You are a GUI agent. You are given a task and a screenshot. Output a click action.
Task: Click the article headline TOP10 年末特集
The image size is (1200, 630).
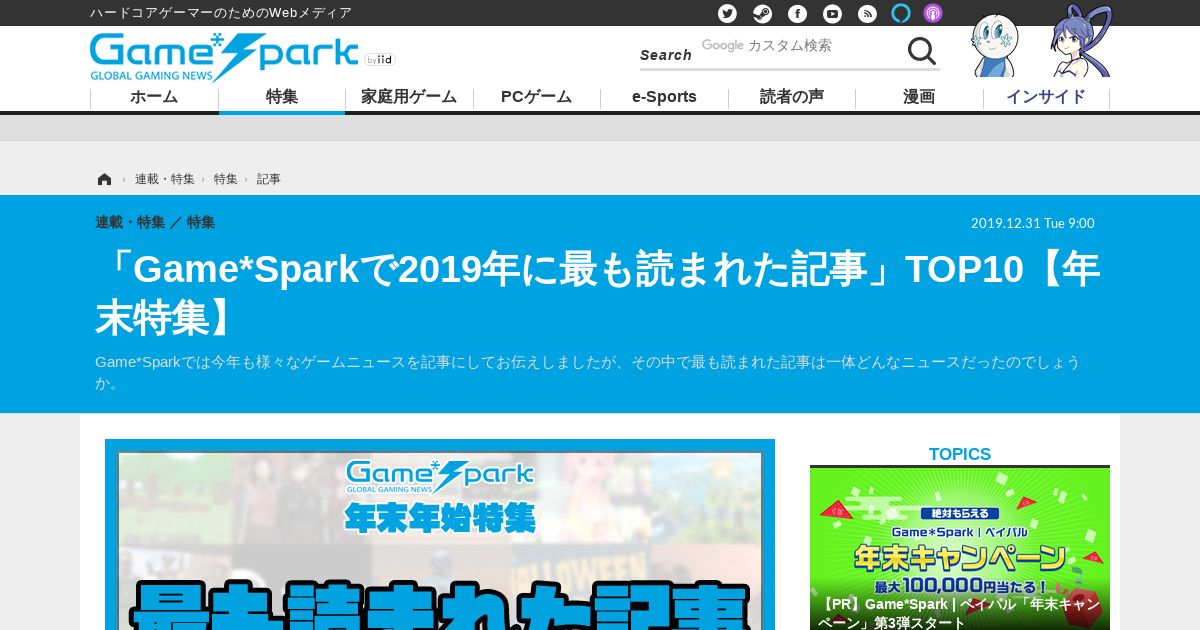[x=598, y=294]
